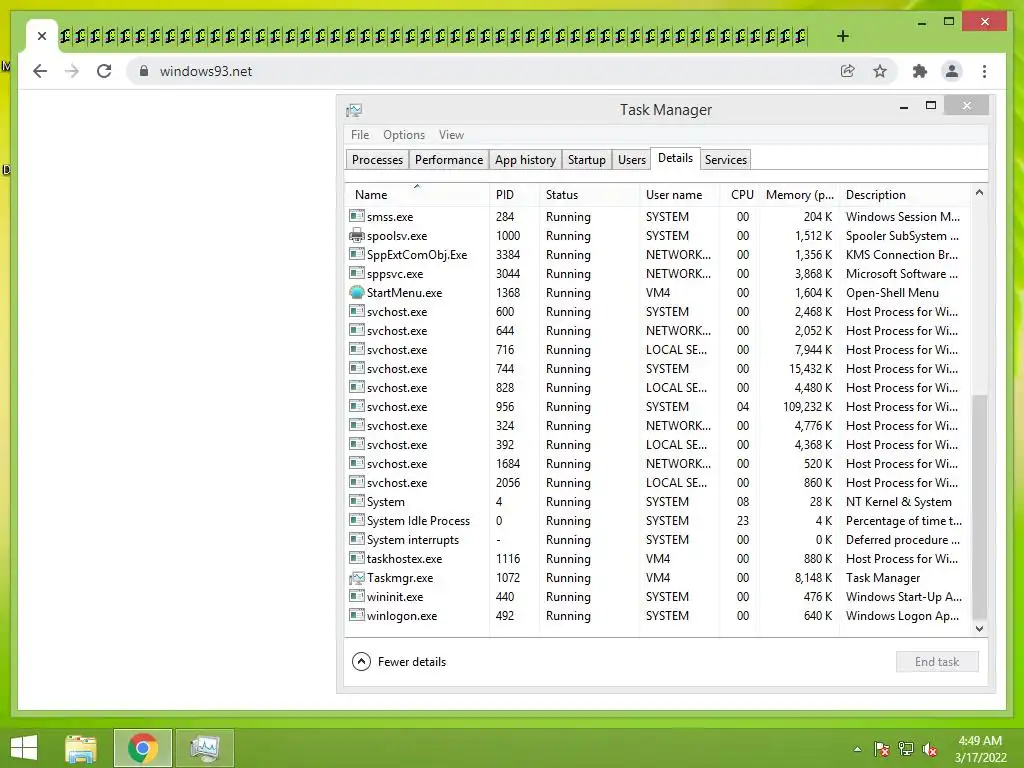Click the Chrome taskbar icon
The width and height of the screenshot is (1024, 768).
(x=142, y=748)
